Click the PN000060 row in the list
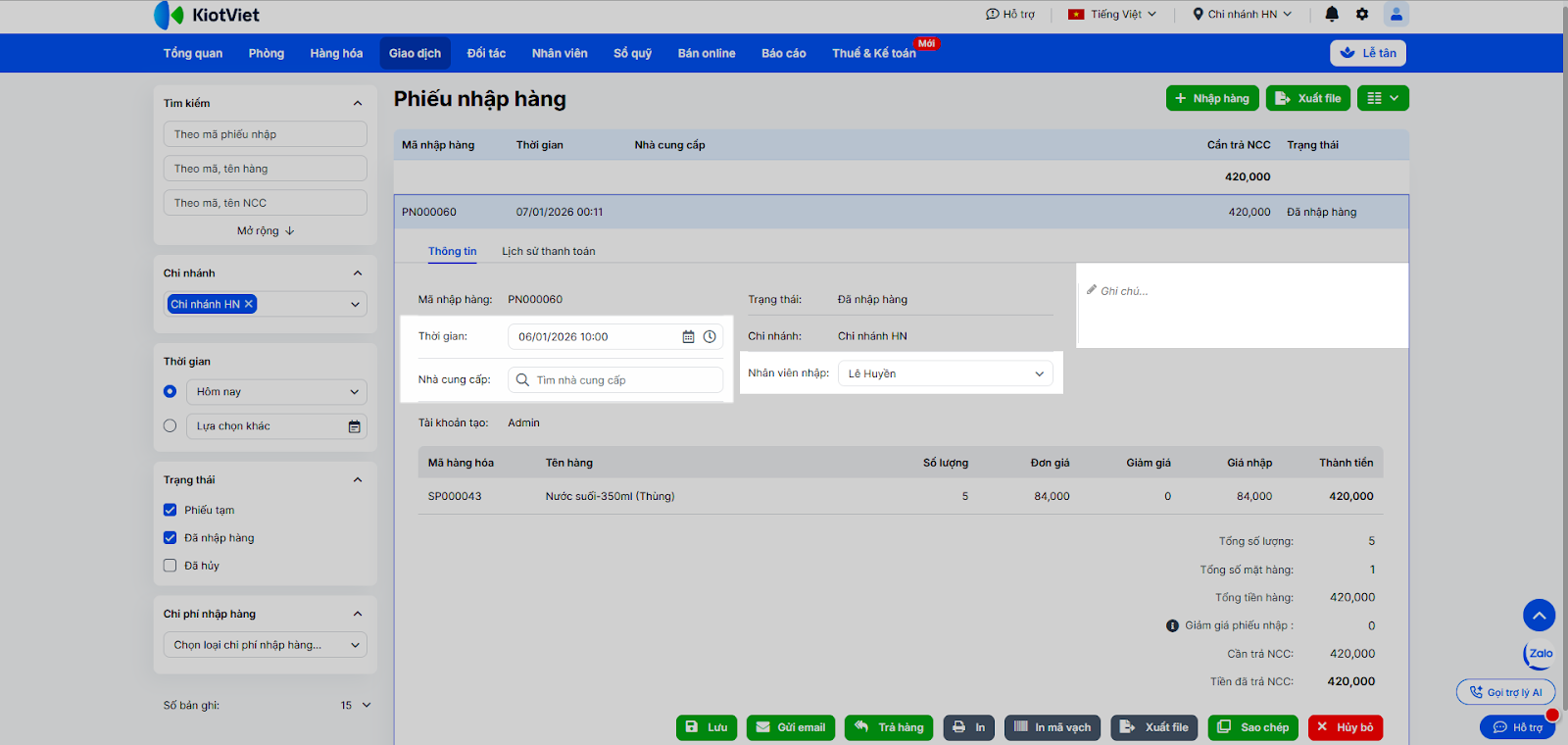The image size is (1568, 745). click(902, 212)
